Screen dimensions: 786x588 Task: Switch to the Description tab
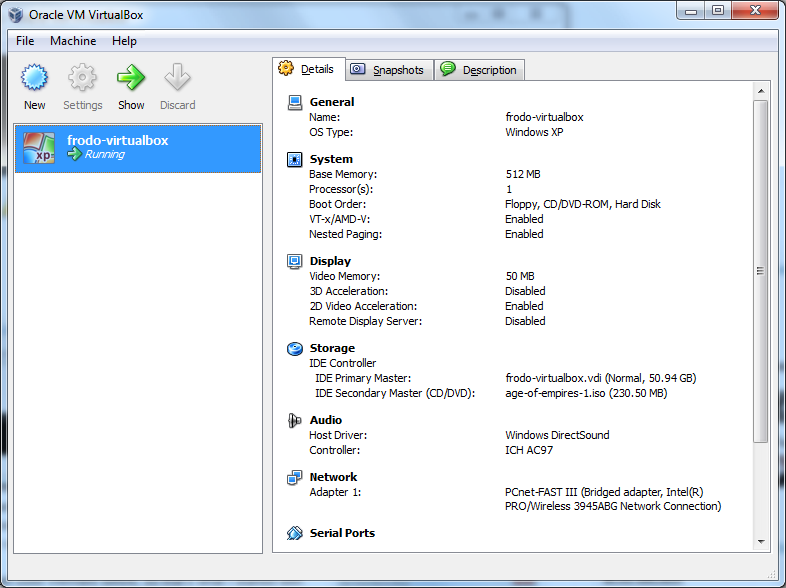[x=479, y=70]
